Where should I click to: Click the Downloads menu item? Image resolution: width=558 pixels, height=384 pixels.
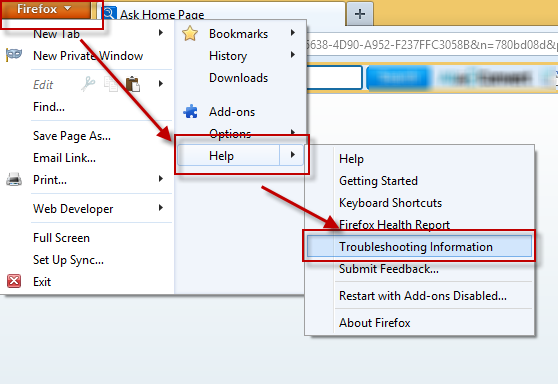(x=238, y=78)
